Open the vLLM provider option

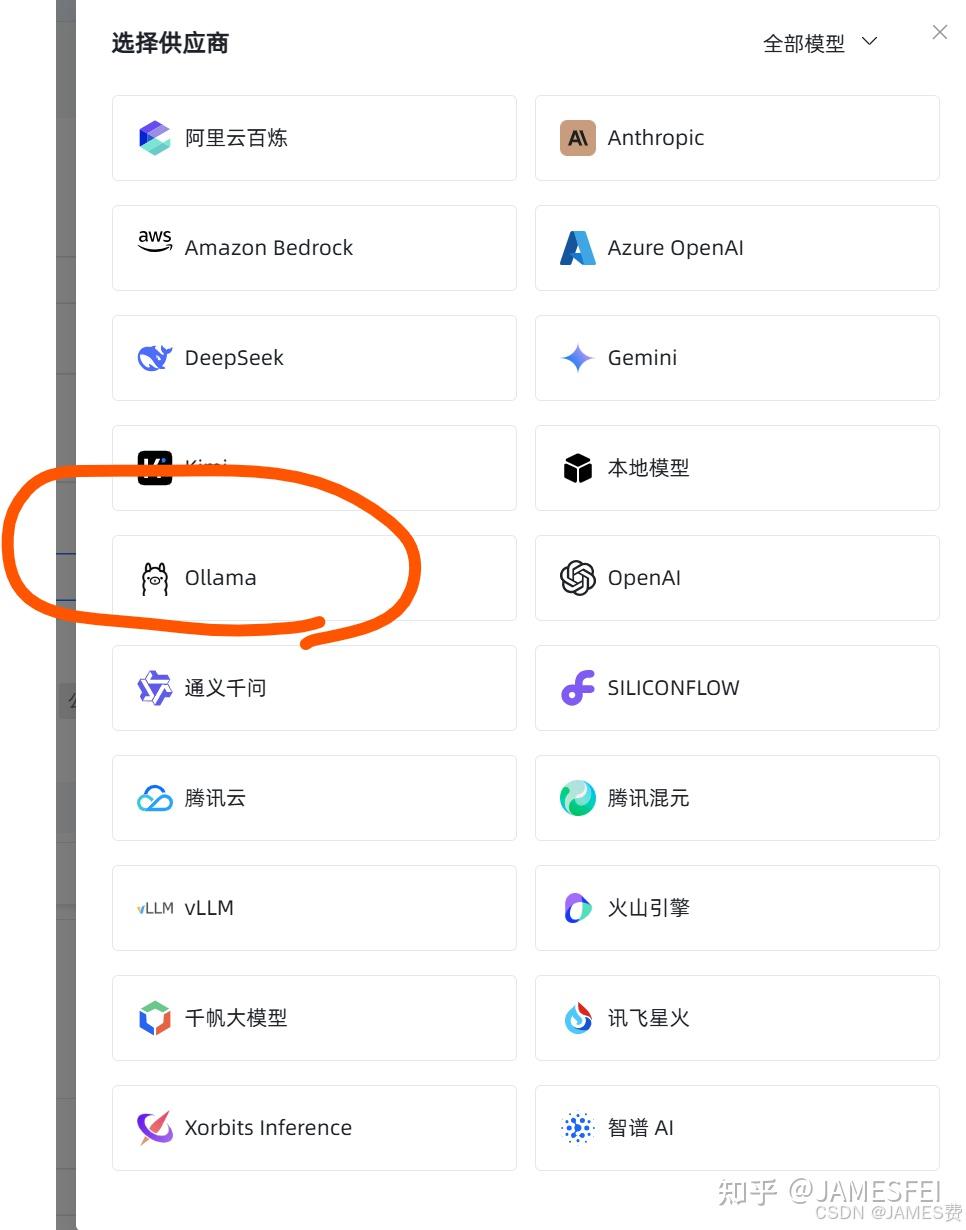click(314, 908)
